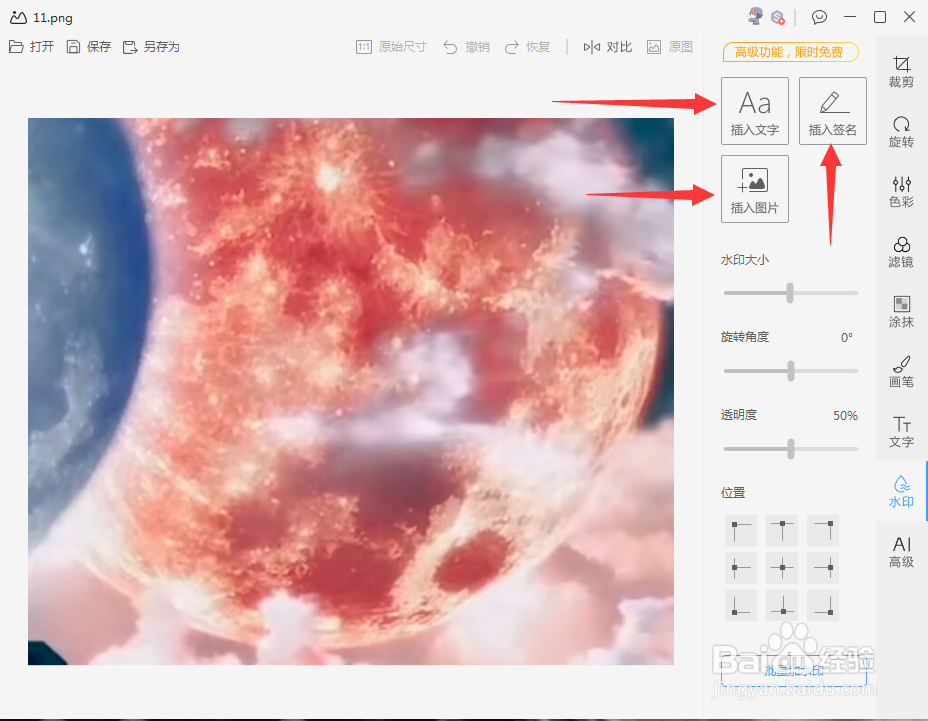928x721 pixels.
Task: Click 原始尺寸 original size button
Action: tap(391, 47)
